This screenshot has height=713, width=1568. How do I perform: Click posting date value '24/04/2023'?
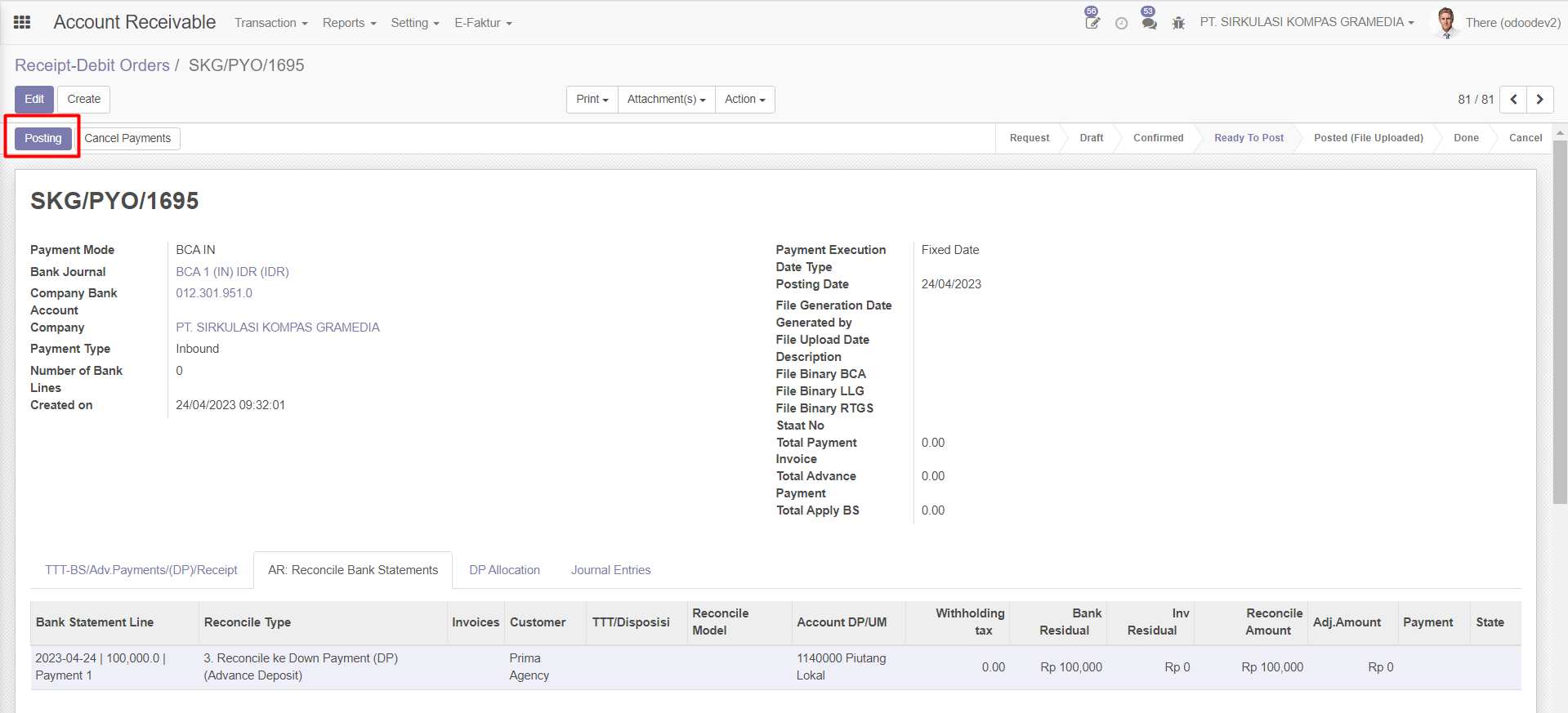click(951, 284)
